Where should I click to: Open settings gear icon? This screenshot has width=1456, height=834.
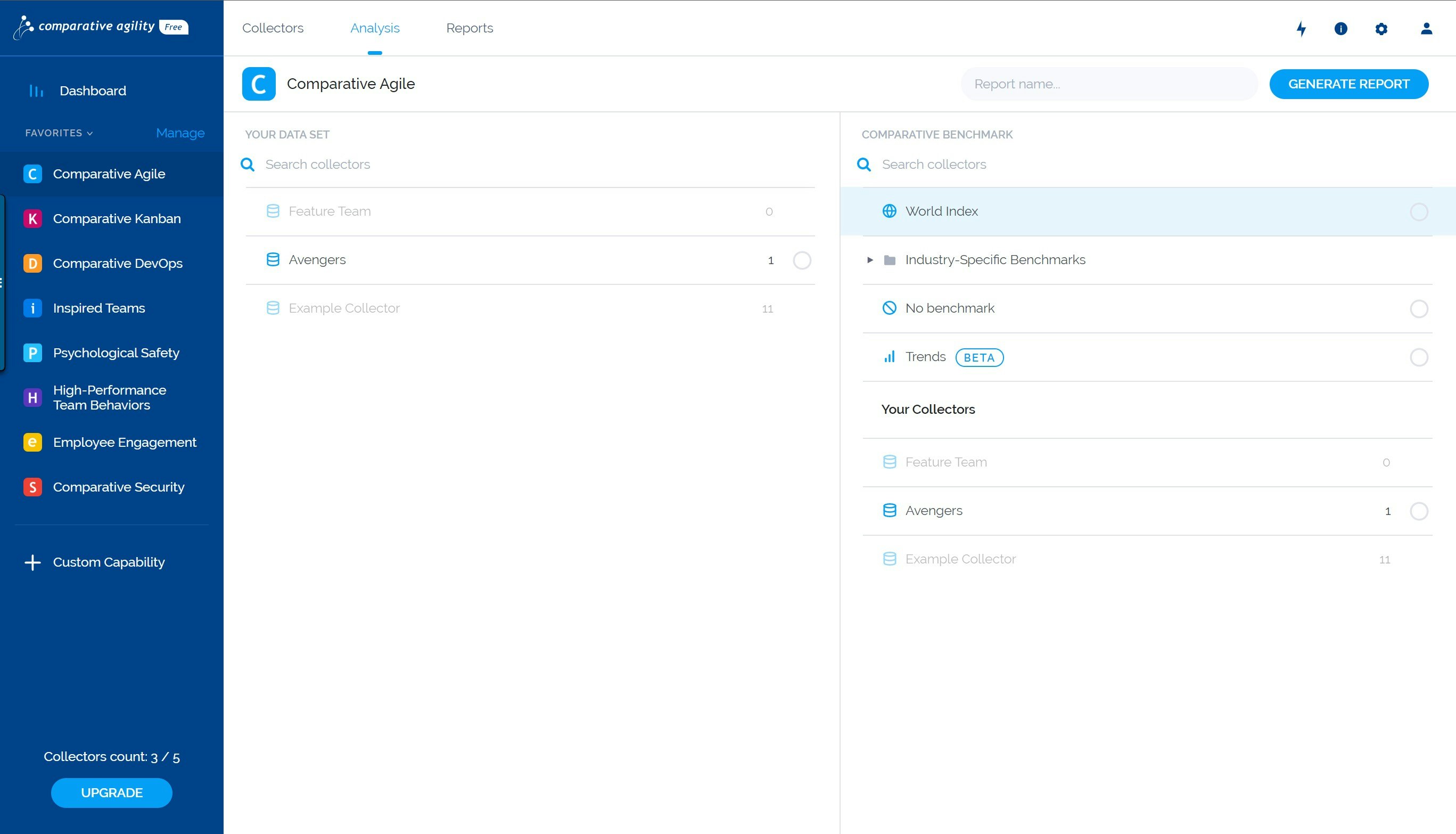[1381, 29]
